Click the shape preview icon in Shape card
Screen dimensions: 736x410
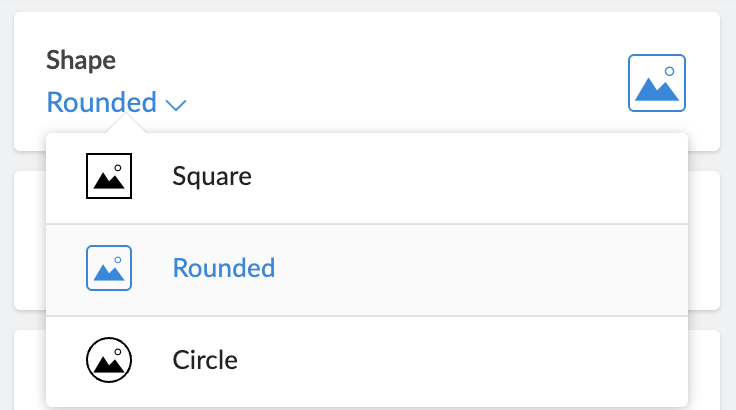point(656,82)
